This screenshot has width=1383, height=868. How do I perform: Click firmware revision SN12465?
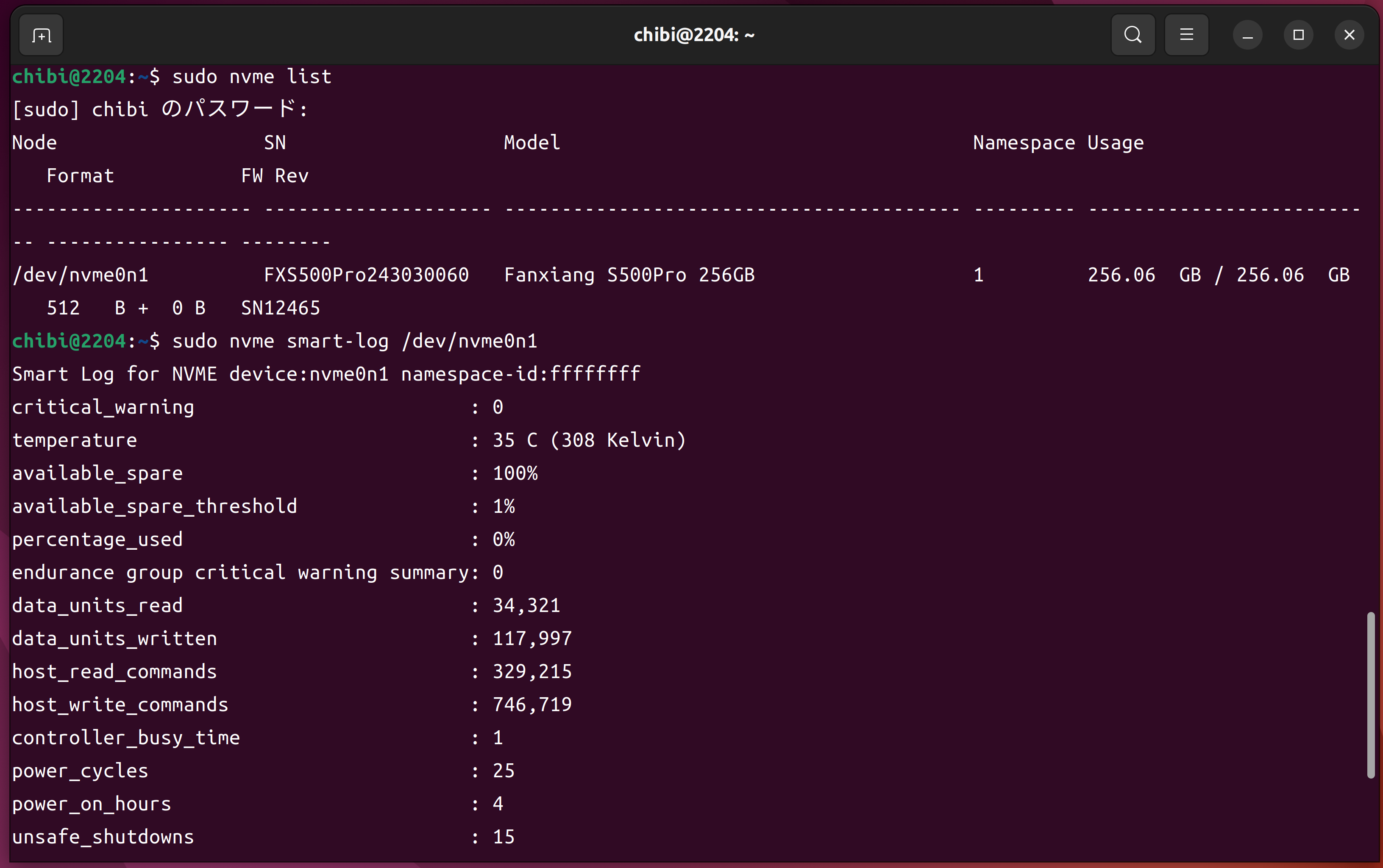click(280, 308)
